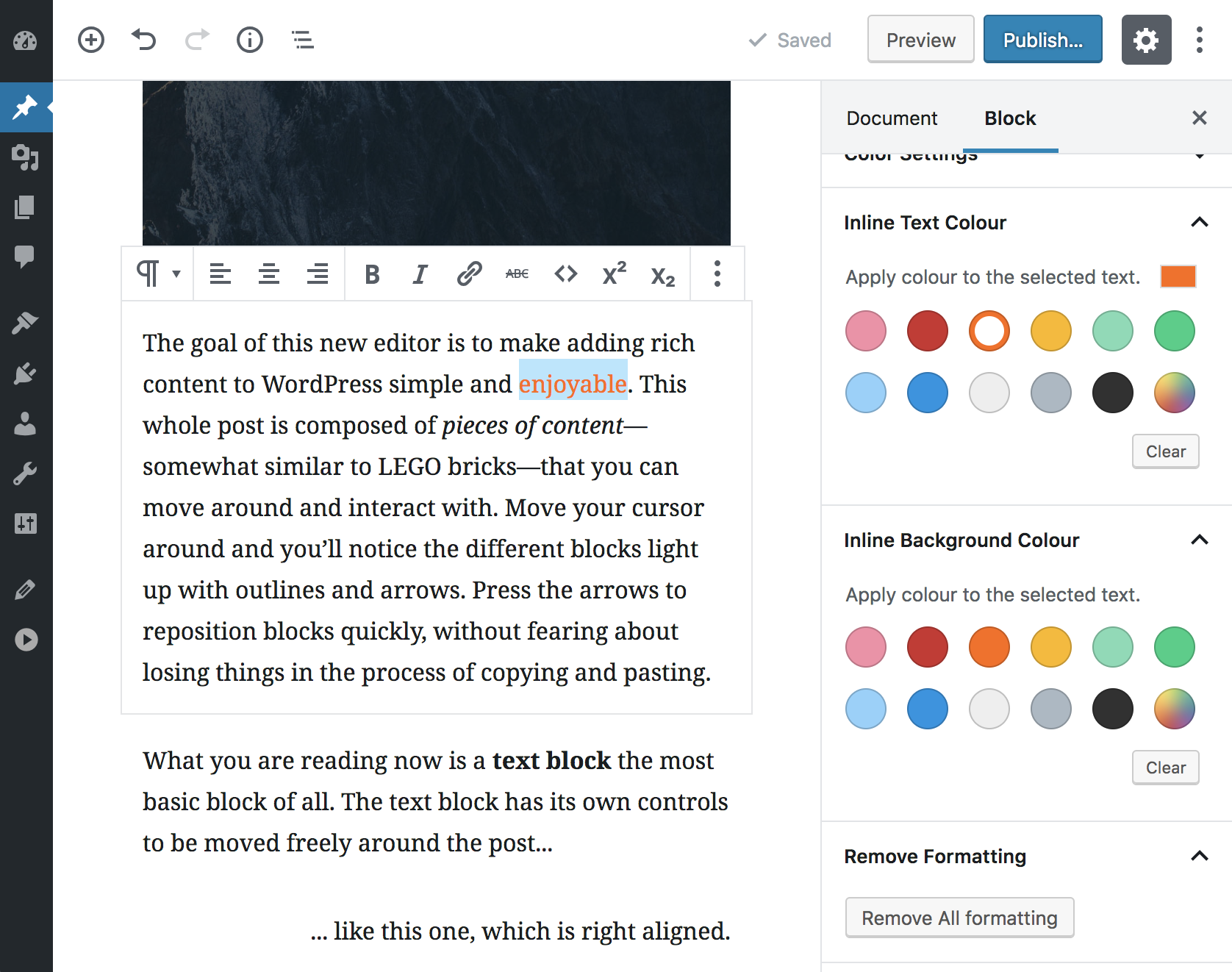Image resolution: width=1232 pixels, height=972 pixels.
Task: Toggle the settings sidebar gear button
Action: pyautogui.click(x=1146, y=40)
